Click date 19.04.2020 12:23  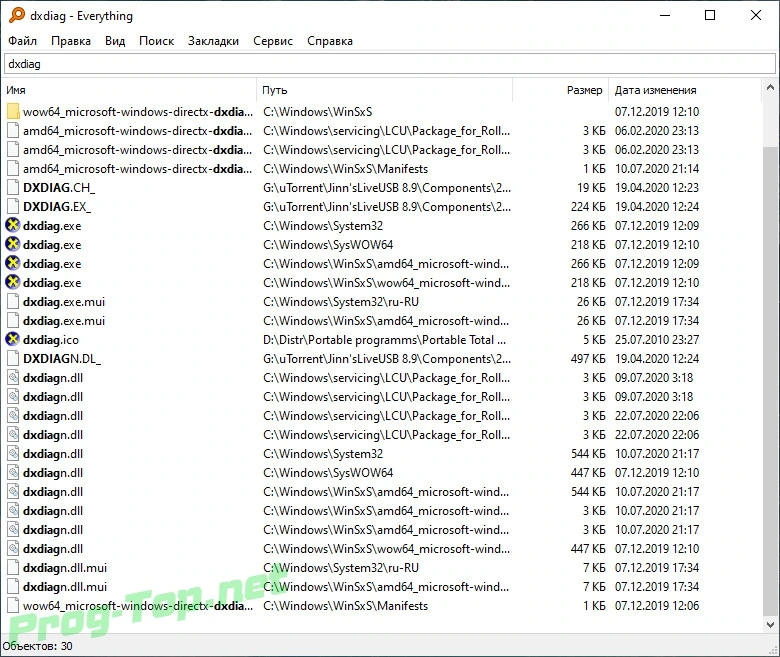(x=657, y=188)
